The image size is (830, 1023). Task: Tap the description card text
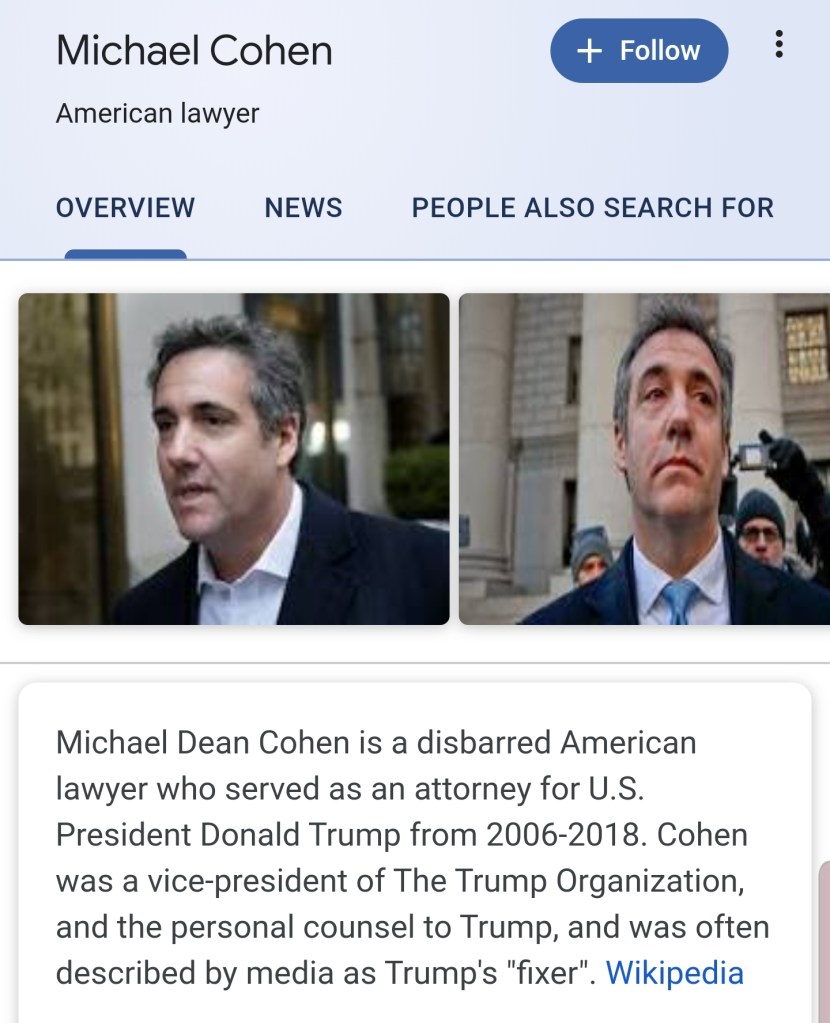412,857
